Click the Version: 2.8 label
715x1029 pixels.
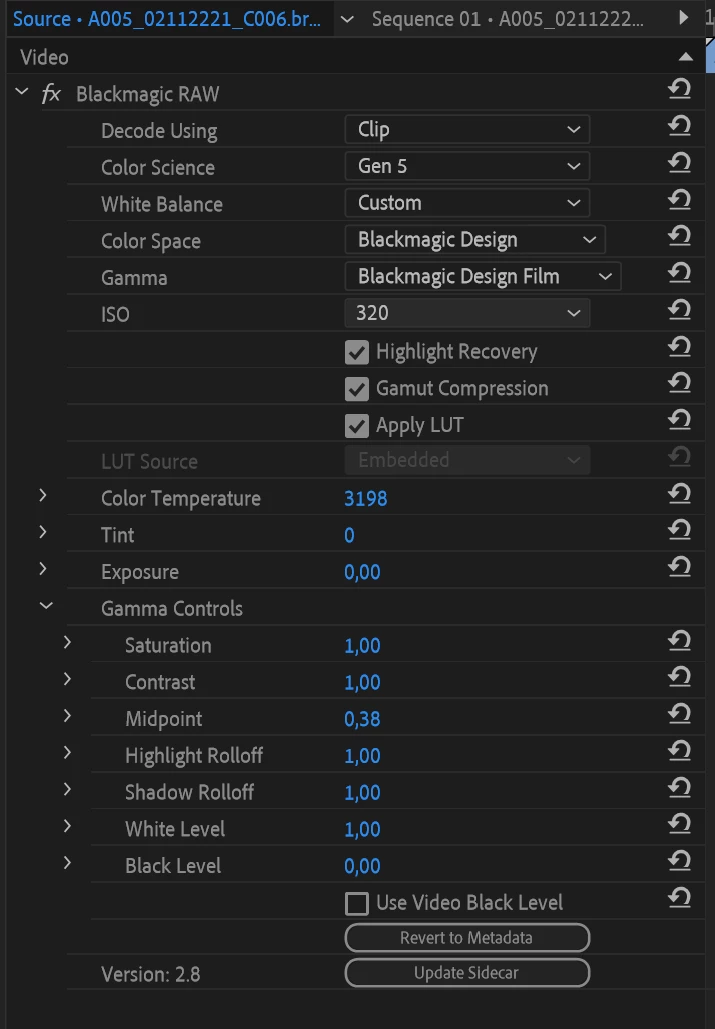(150, 975)
